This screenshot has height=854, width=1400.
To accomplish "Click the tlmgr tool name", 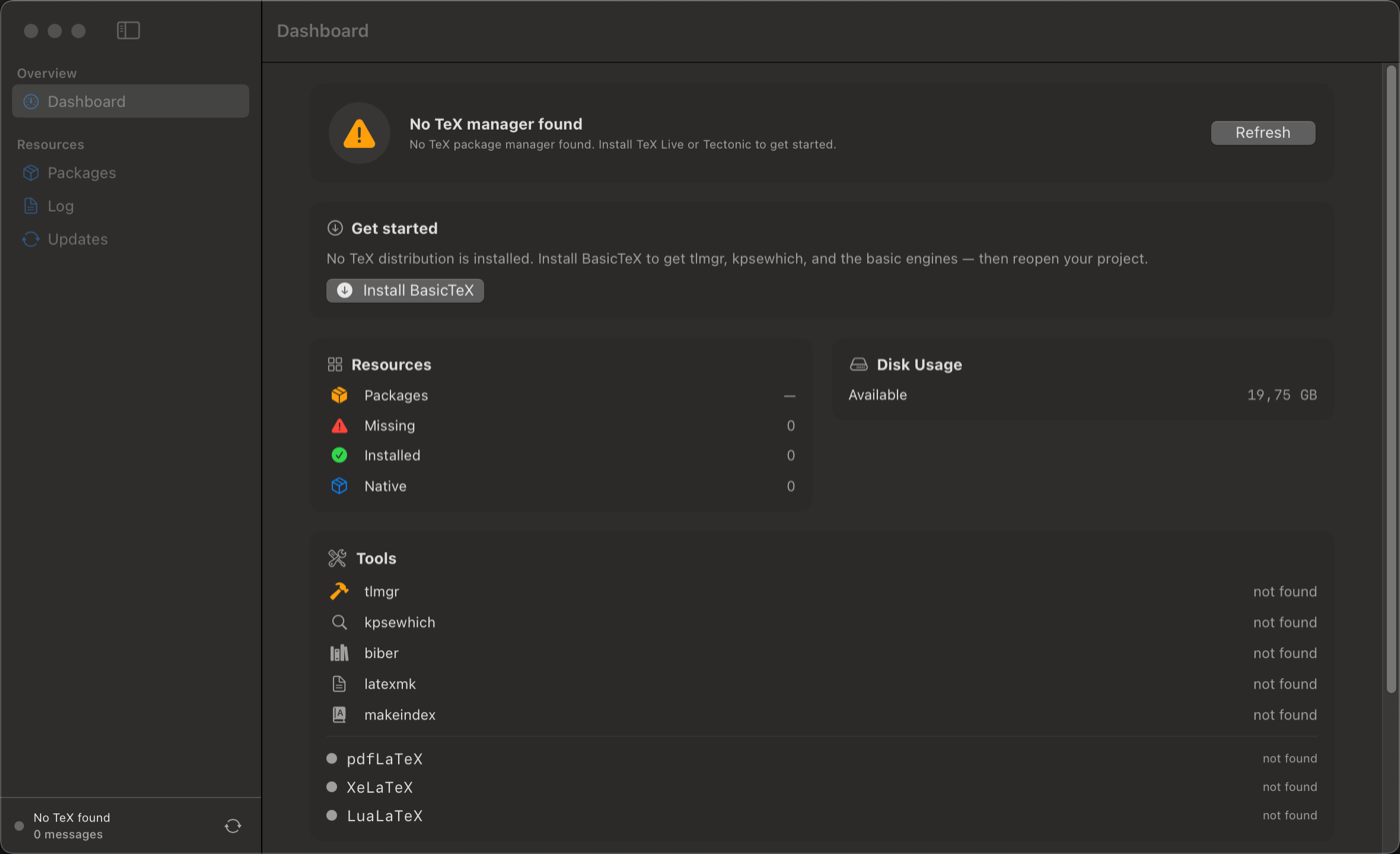I will pyautogui.click(x=382, y=591).
